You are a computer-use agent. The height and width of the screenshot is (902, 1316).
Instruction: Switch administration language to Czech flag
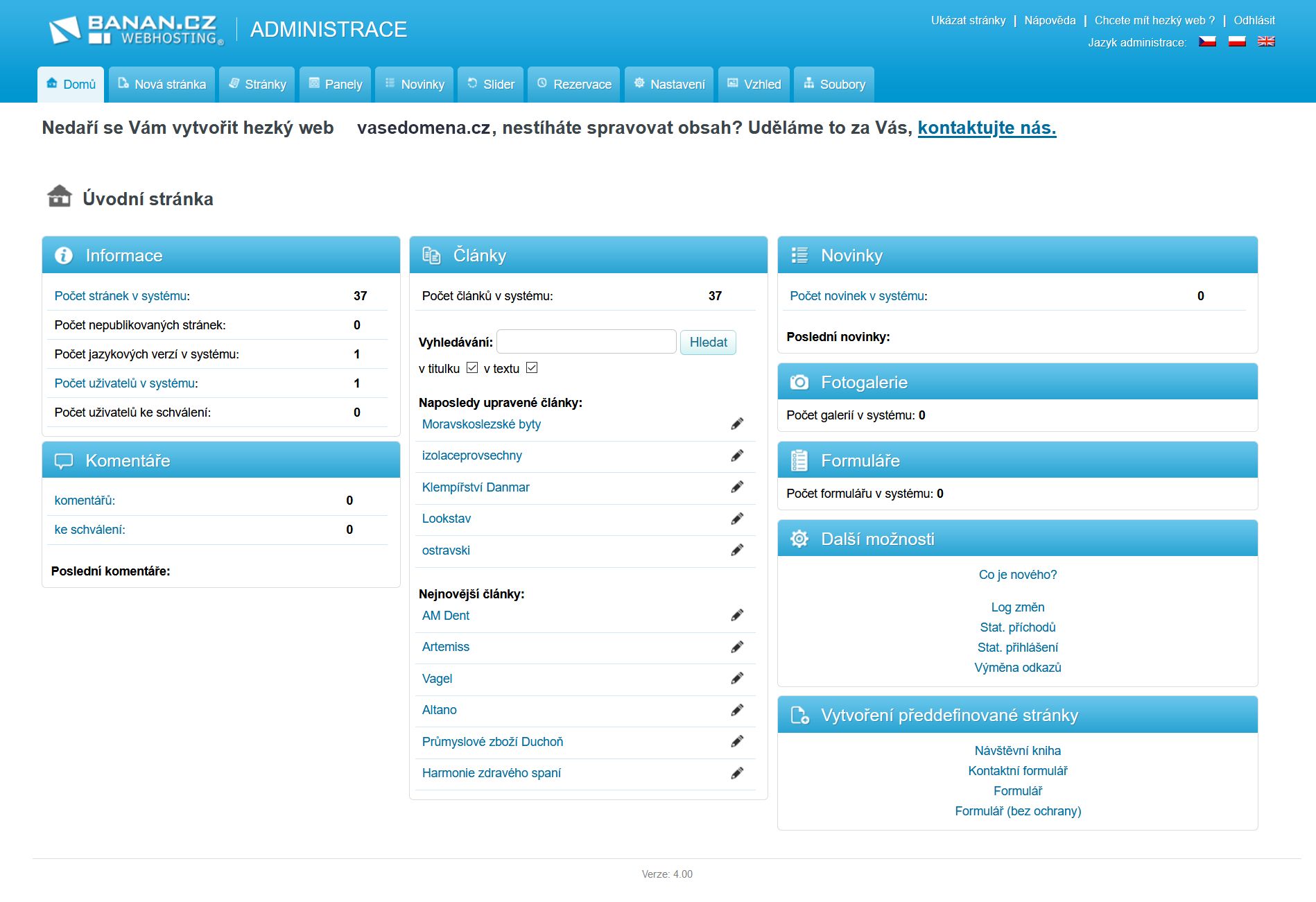(x=1207, y=42)
